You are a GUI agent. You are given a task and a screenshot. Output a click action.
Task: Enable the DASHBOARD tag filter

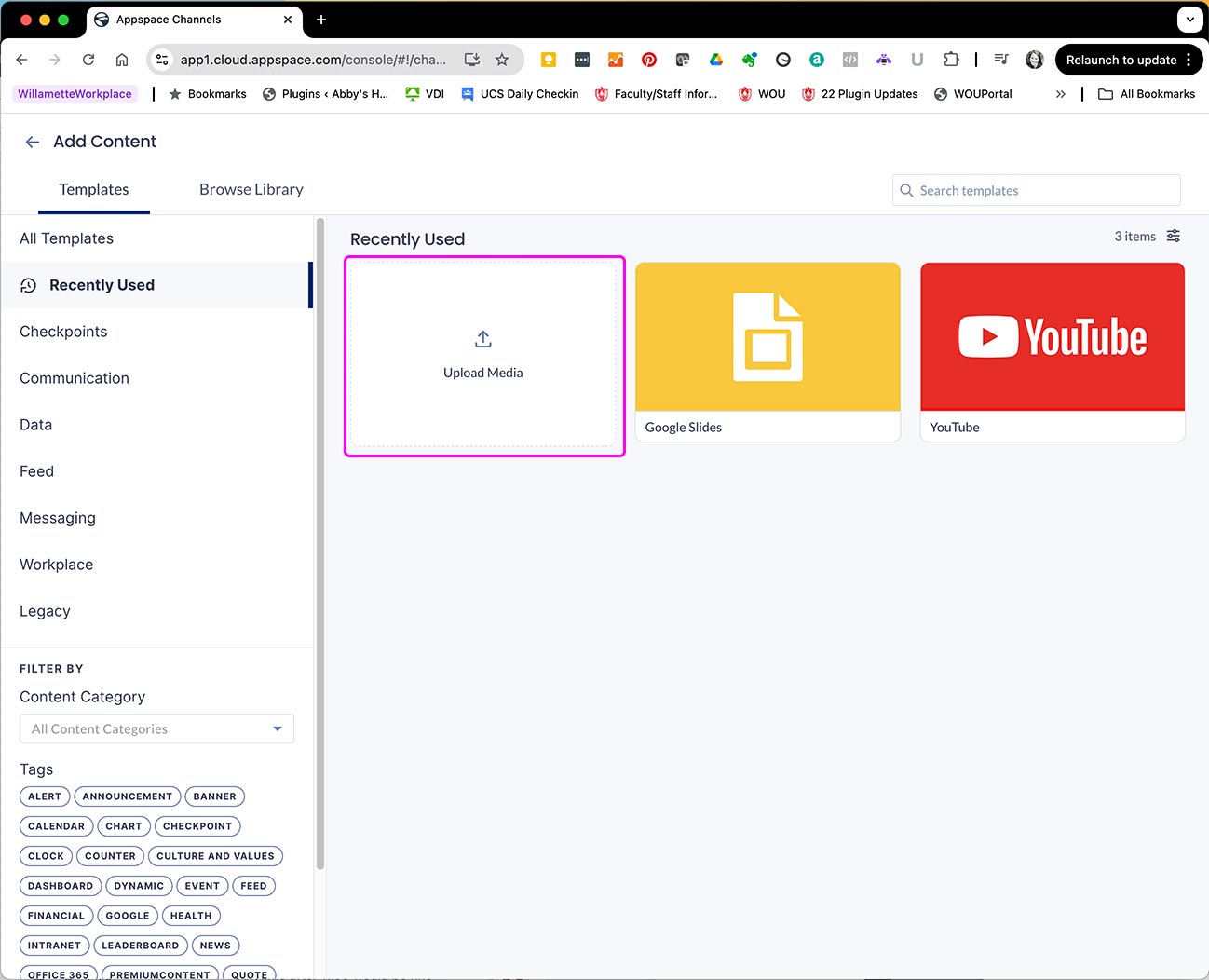tap(61, 886)
